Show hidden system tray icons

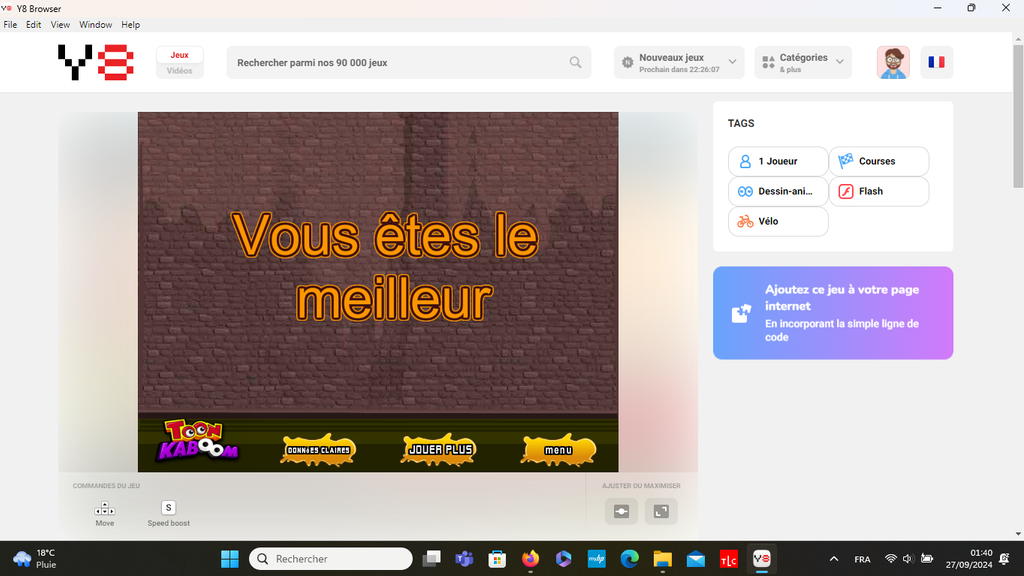834,559
